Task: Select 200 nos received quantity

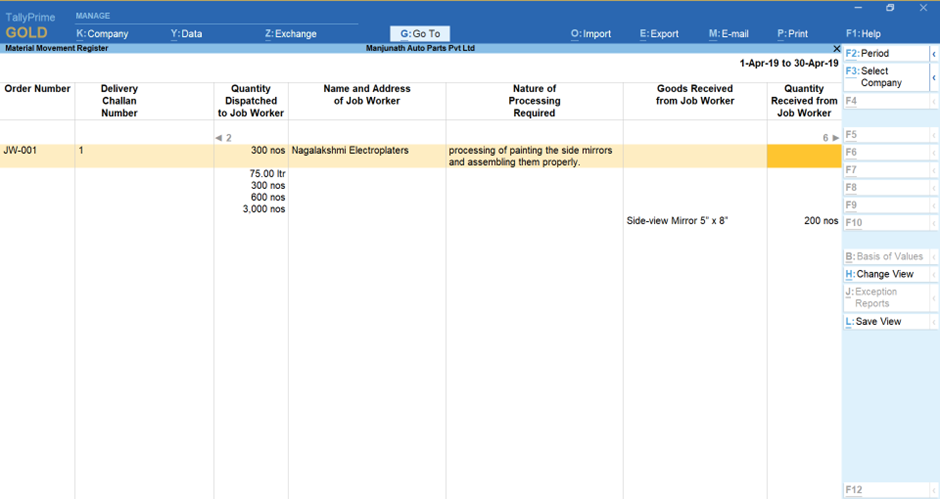Action: (821, 221)
